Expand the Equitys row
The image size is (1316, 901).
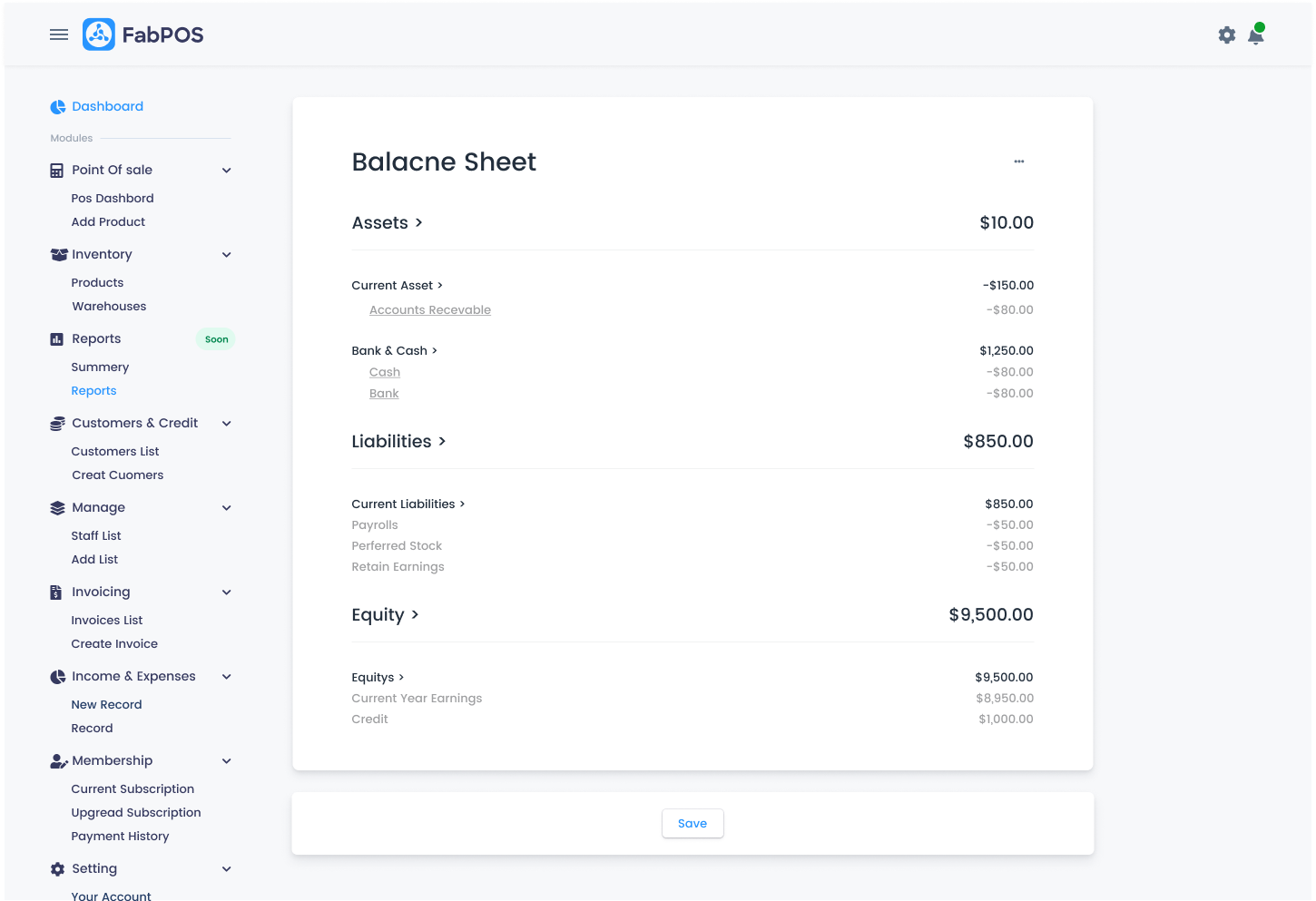coord(378,678)
